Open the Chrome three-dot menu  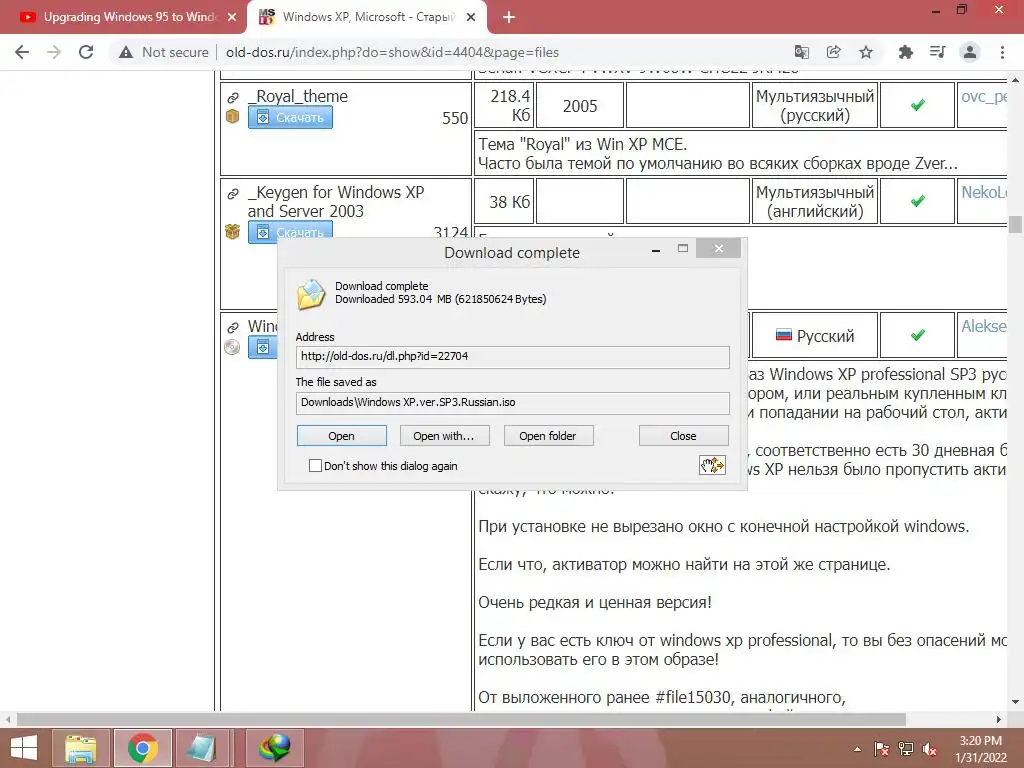click(1002, 52)
